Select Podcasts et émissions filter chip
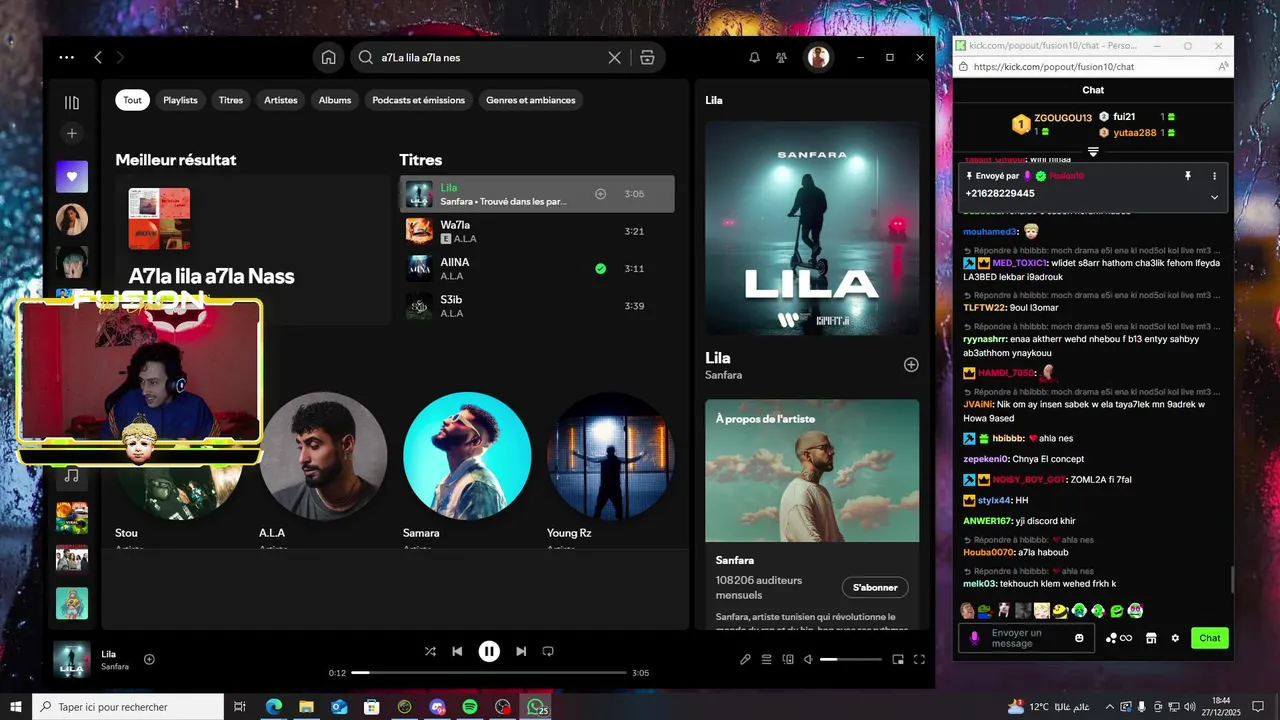 click(419, 100)
